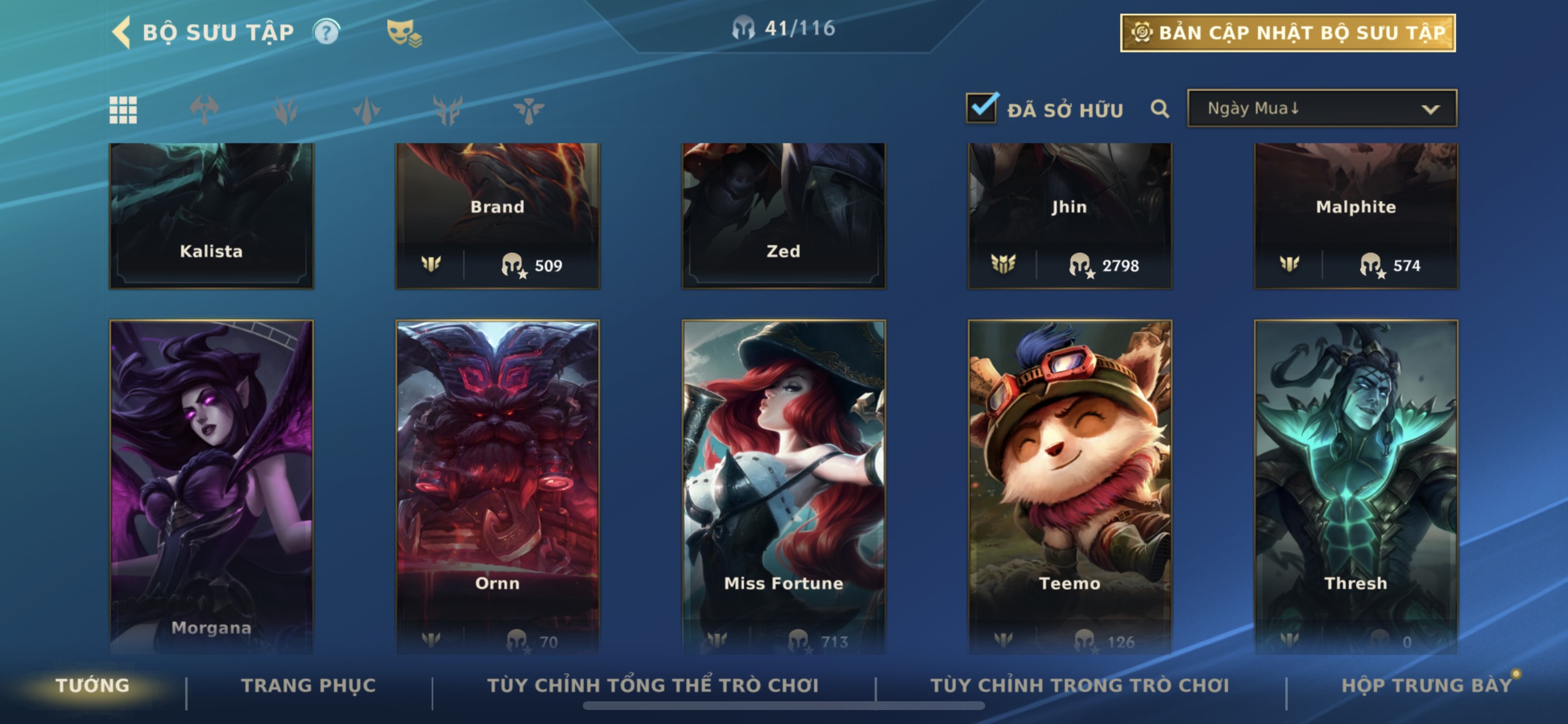The height and width of the screenshot is (724, 1568).
Task: Open the champion search magnifier
Action: click(x=1160, y=109)
